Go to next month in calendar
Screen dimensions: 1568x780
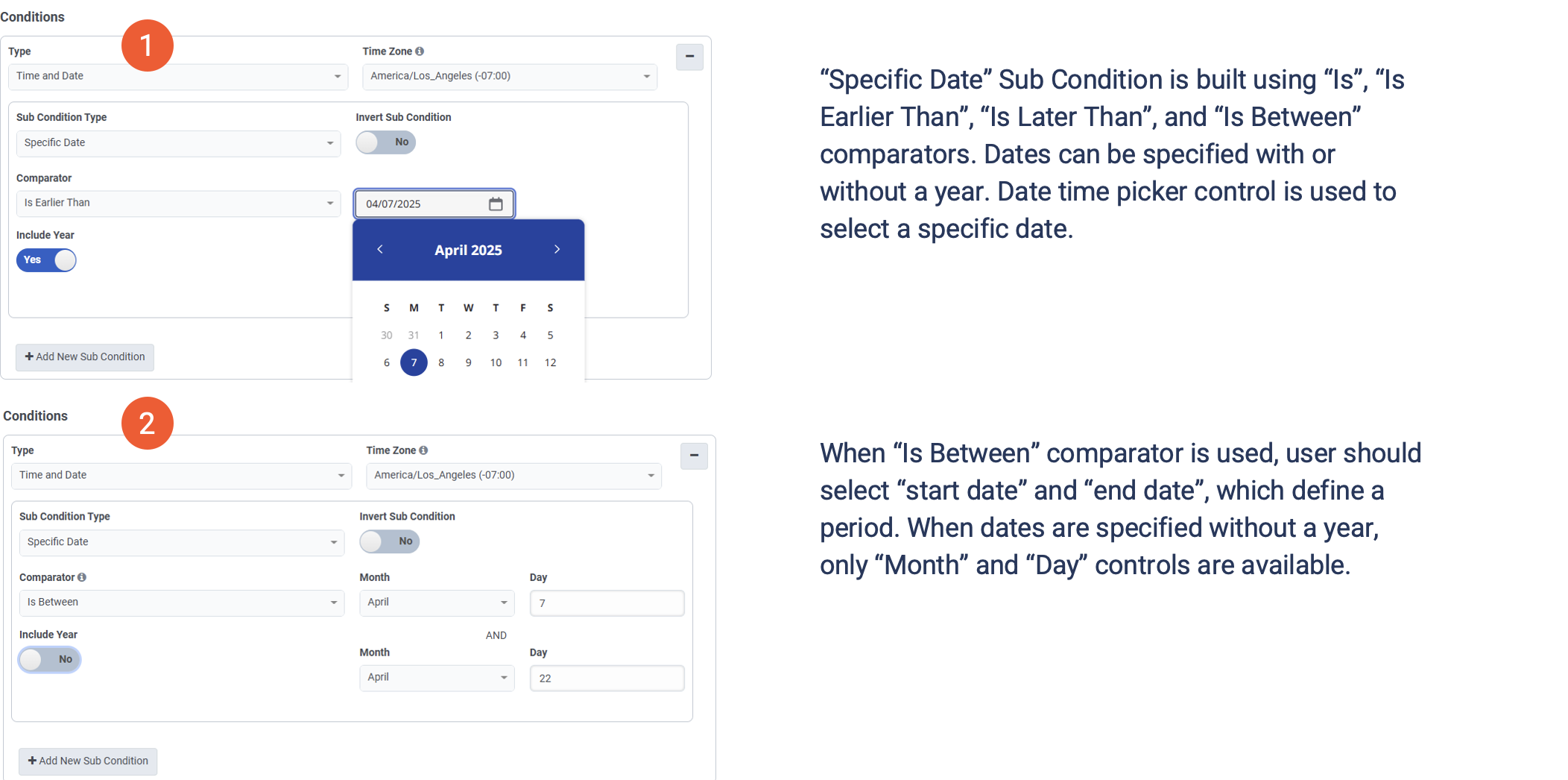(557, 249)
